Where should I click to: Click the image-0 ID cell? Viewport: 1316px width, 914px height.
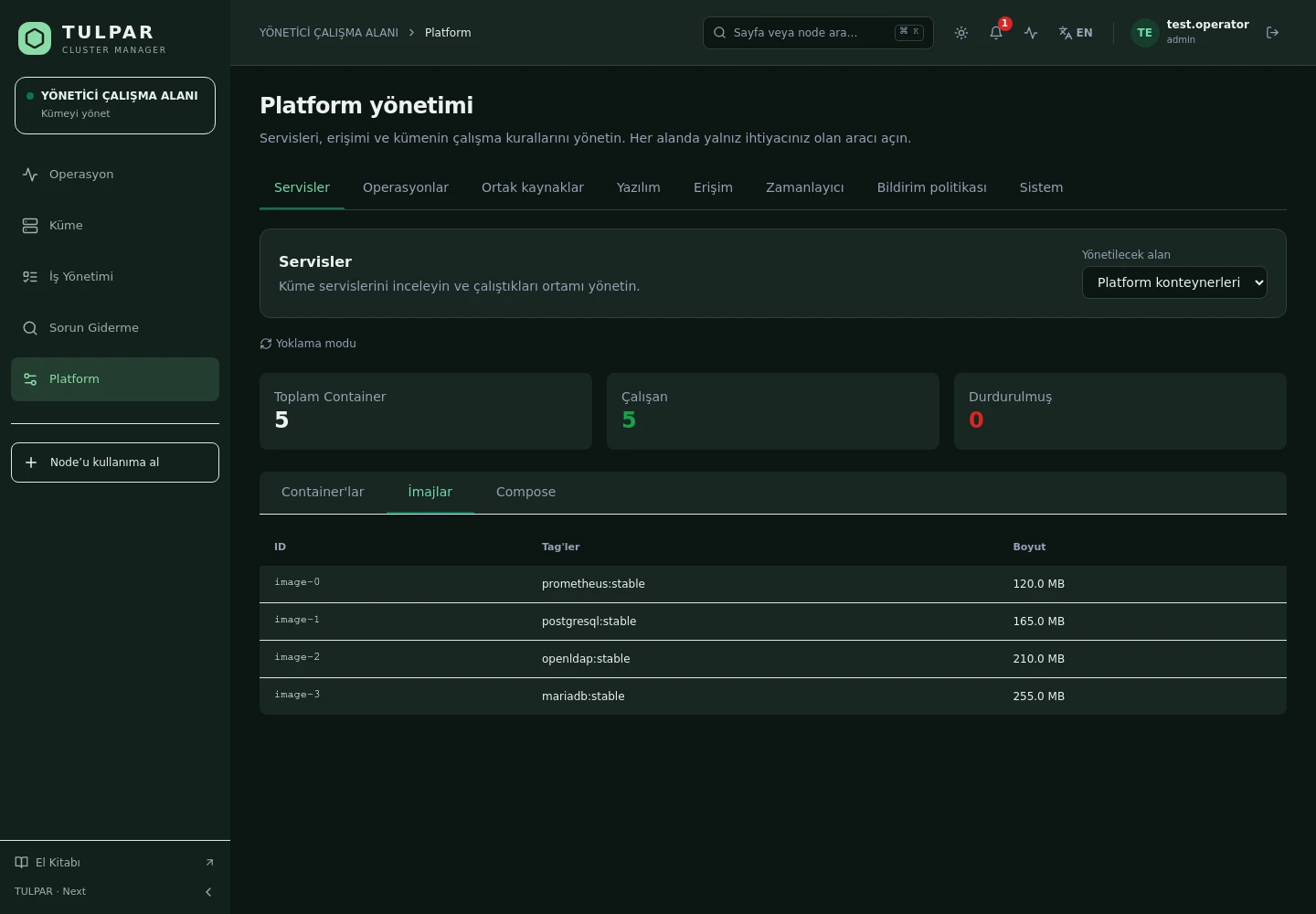297,582
